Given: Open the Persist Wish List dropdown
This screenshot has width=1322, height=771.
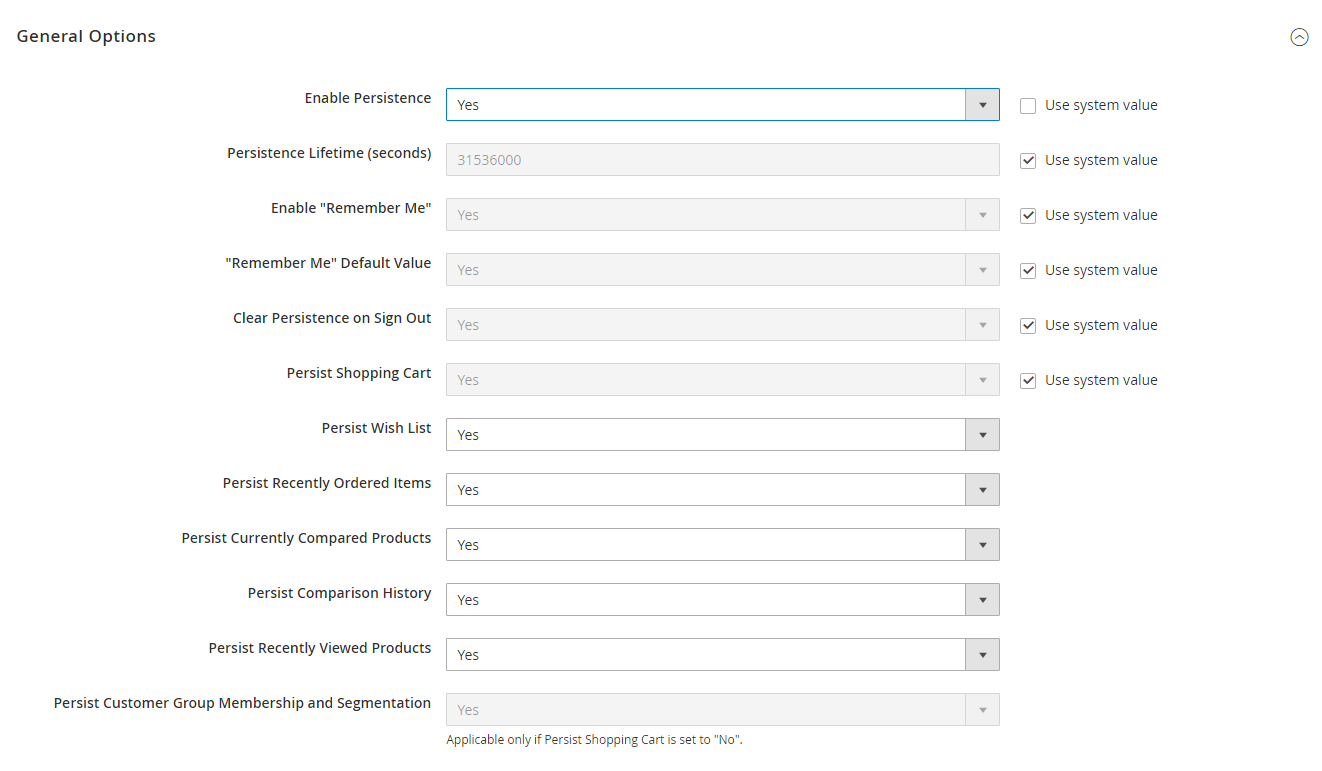Looking at the screenshot, I should click(x=722, y=434).
